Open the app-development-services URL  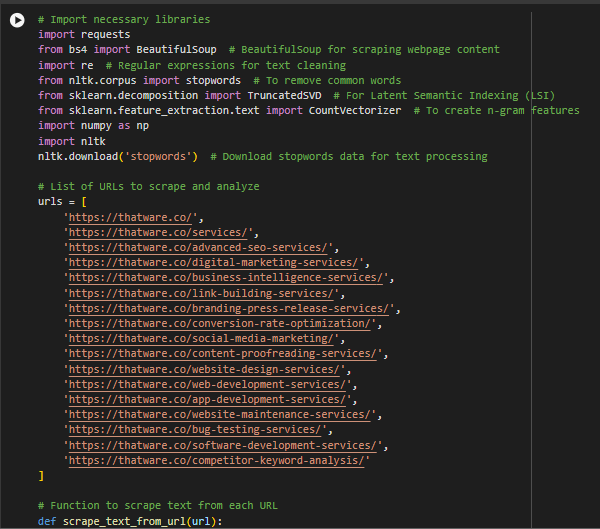tap(207, 399)
